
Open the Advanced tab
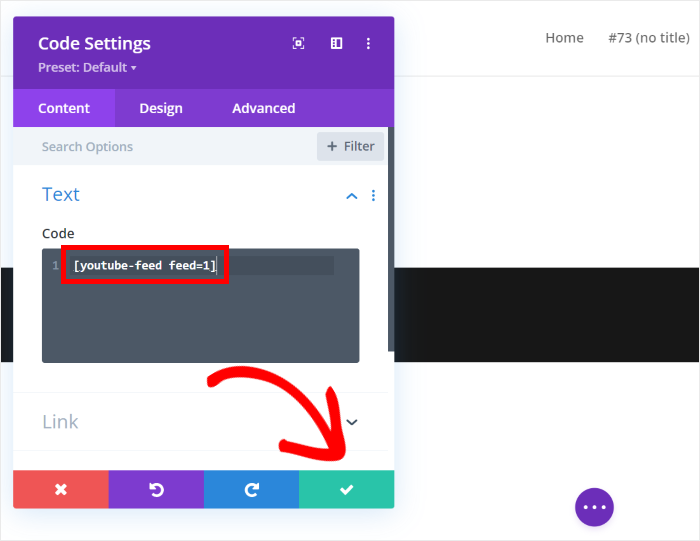point(263,108)
